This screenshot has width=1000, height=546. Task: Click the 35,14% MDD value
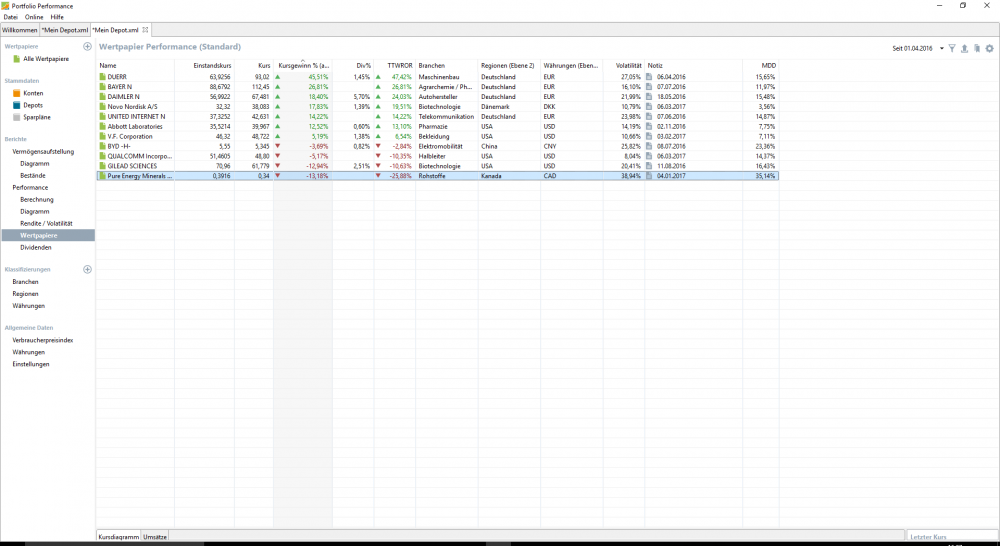click(765, 176)
